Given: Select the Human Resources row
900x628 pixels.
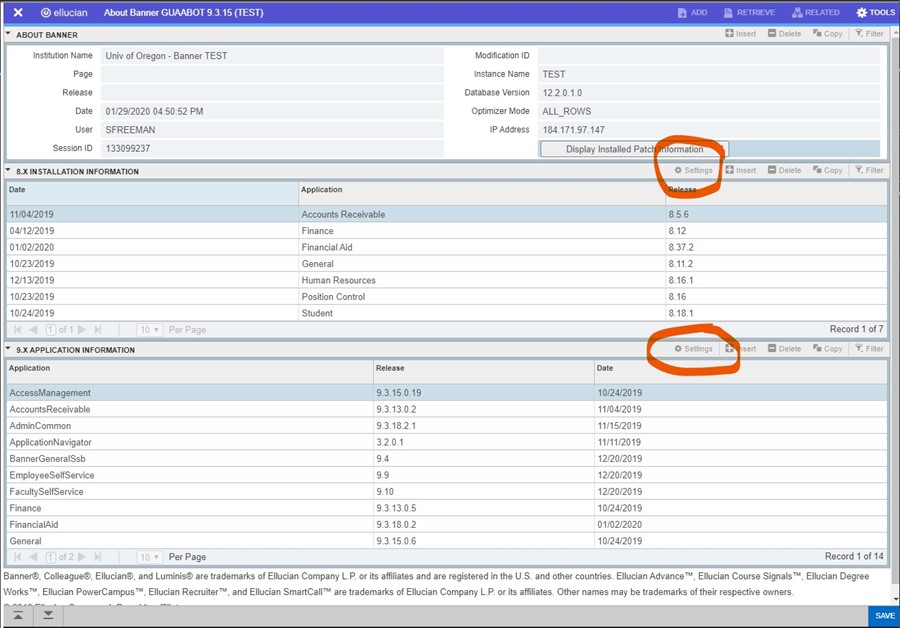Looking at the screenshot, I should (447, 280).
